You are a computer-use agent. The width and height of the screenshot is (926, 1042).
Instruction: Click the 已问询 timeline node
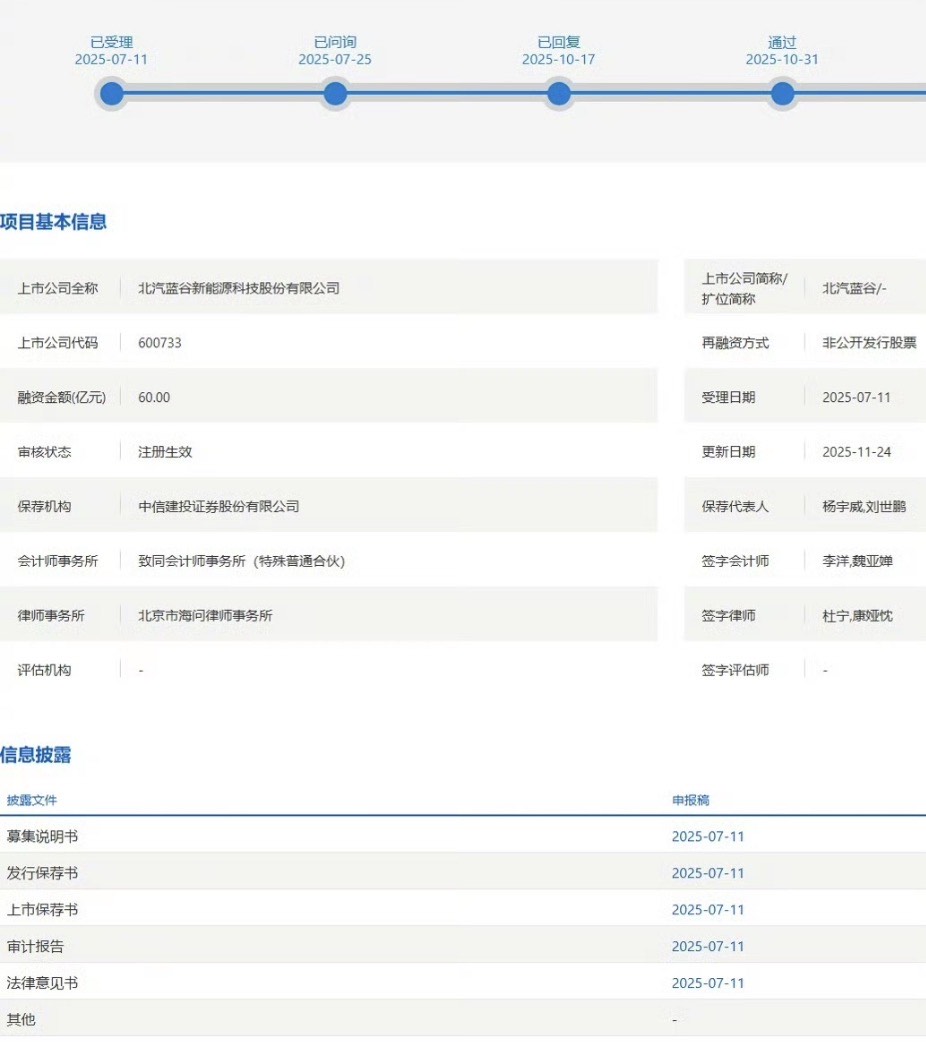coord(335,94)
